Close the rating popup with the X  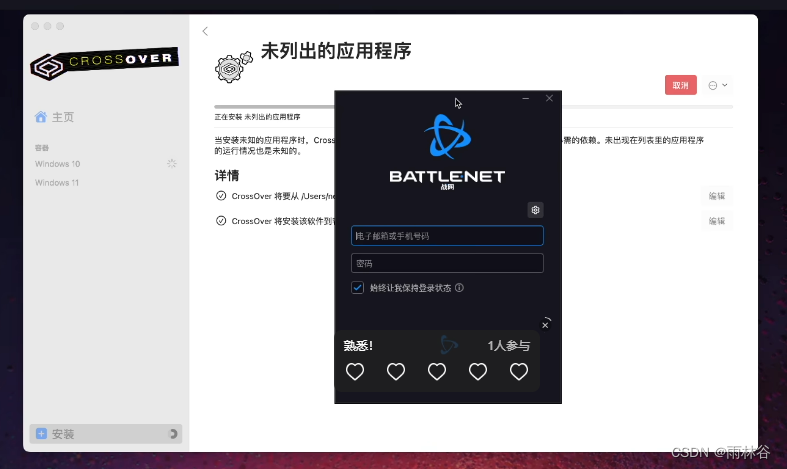pyautogui.click(x=545, y=325)
